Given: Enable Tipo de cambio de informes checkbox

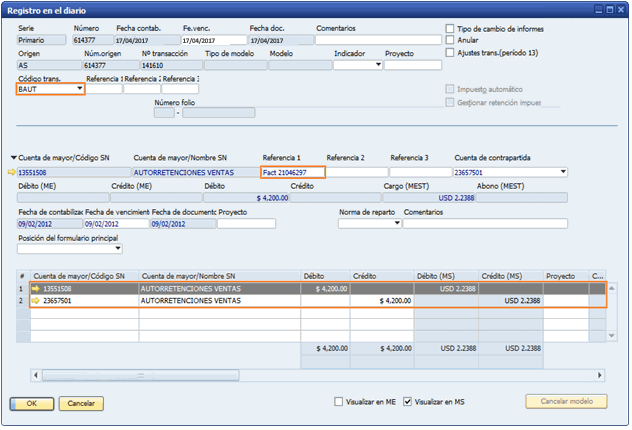Looking at the screenshot, I should 450,29.
